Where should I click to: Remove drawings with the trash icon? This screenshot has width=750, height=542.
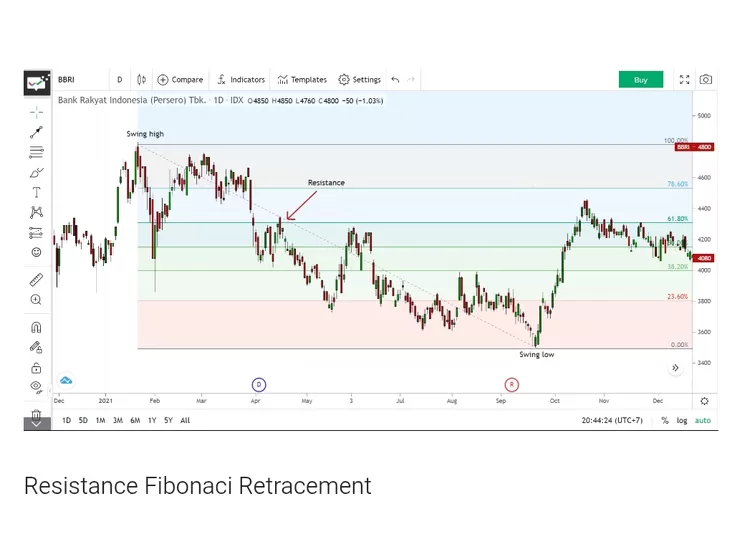click(36, 414)
